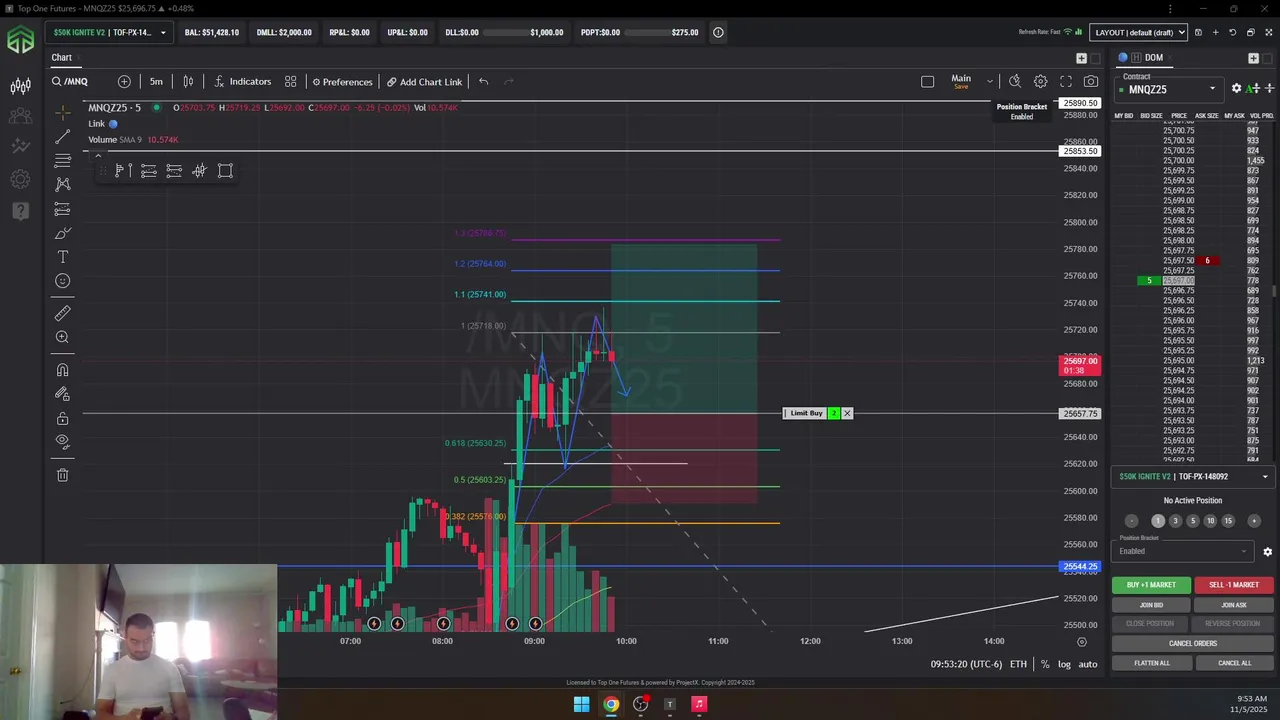Click the undo arrow in chart toolbar
The height and width of the screenshot is (720, 1280).
pos(483,81)
